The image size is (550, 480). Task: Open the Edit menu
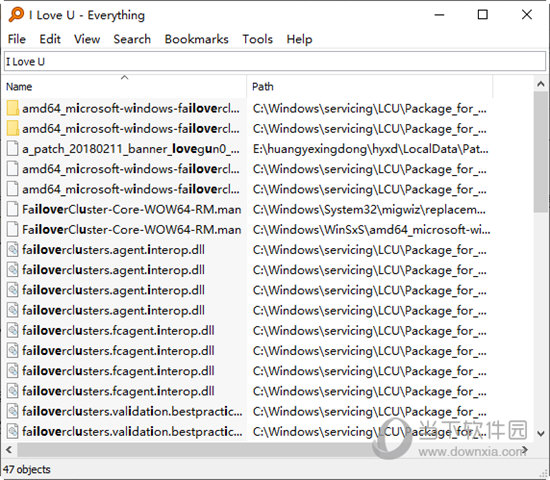click(x=50, y=39)
